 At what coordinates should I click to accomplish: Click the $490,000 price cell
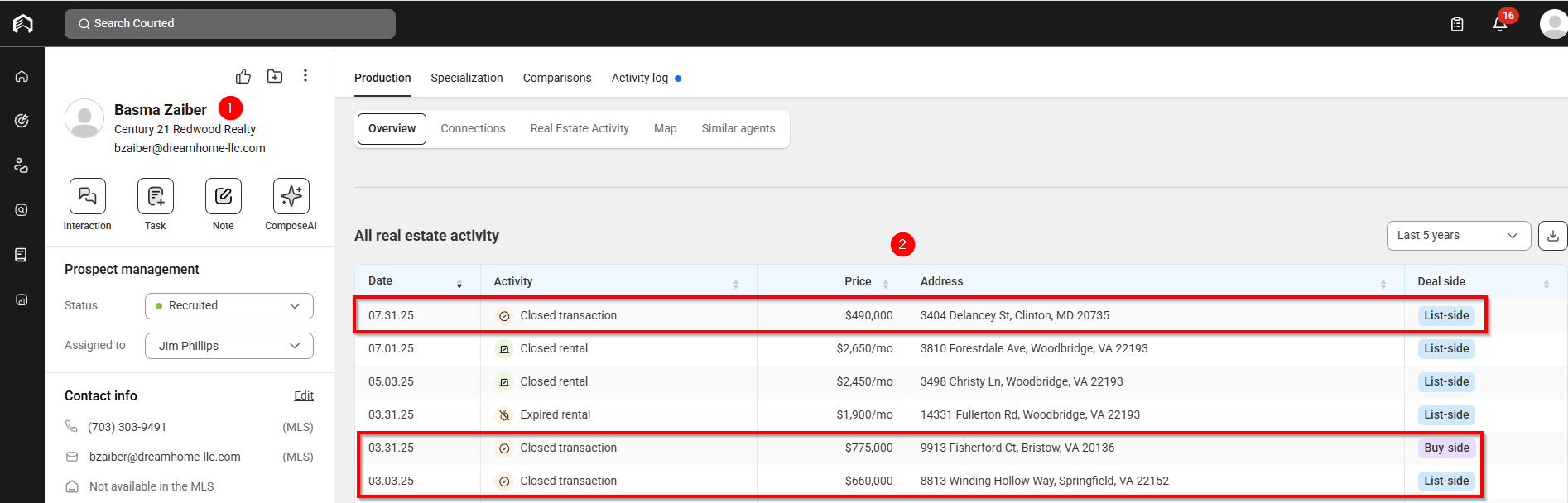pyautogui.click(x=869, y=315)
